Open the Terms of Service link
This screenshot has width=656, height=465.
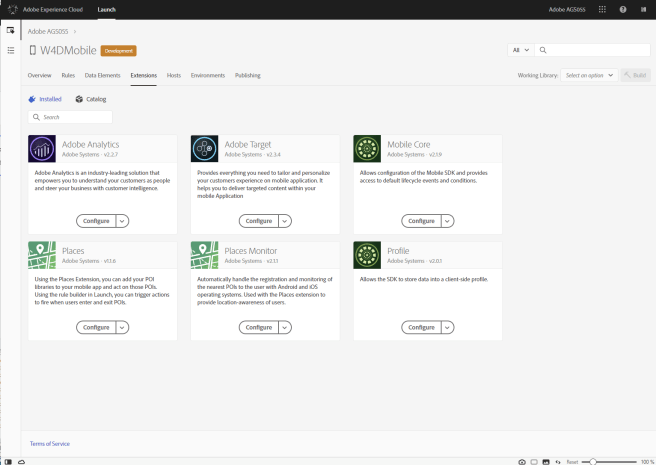[50, 443]
